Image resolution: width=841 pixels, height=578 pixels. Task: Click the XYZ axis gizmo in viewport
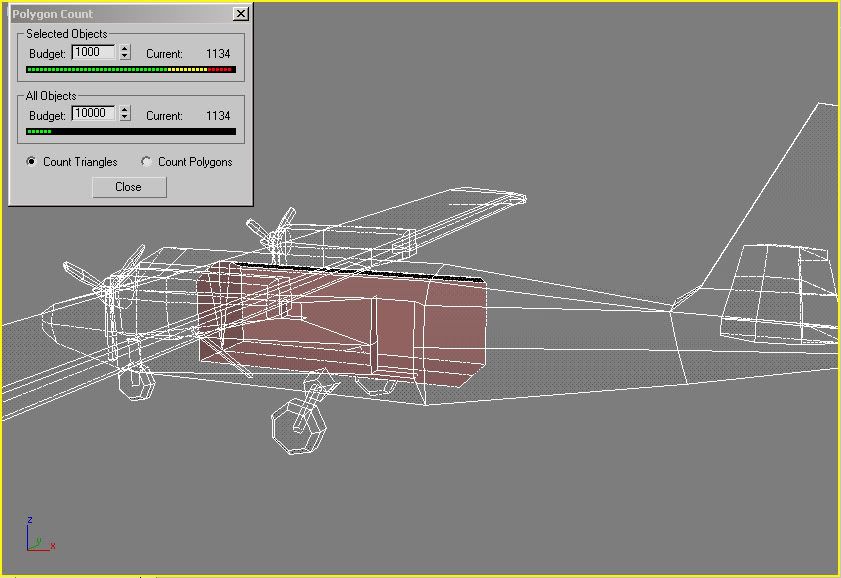[36, 537]
